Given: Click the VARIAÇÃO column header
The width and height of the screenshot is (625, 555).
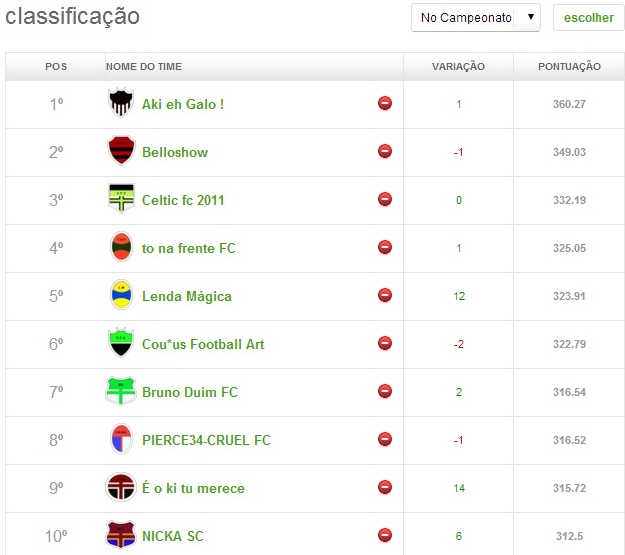Looking at the screenshot, I should coord(458,67).
